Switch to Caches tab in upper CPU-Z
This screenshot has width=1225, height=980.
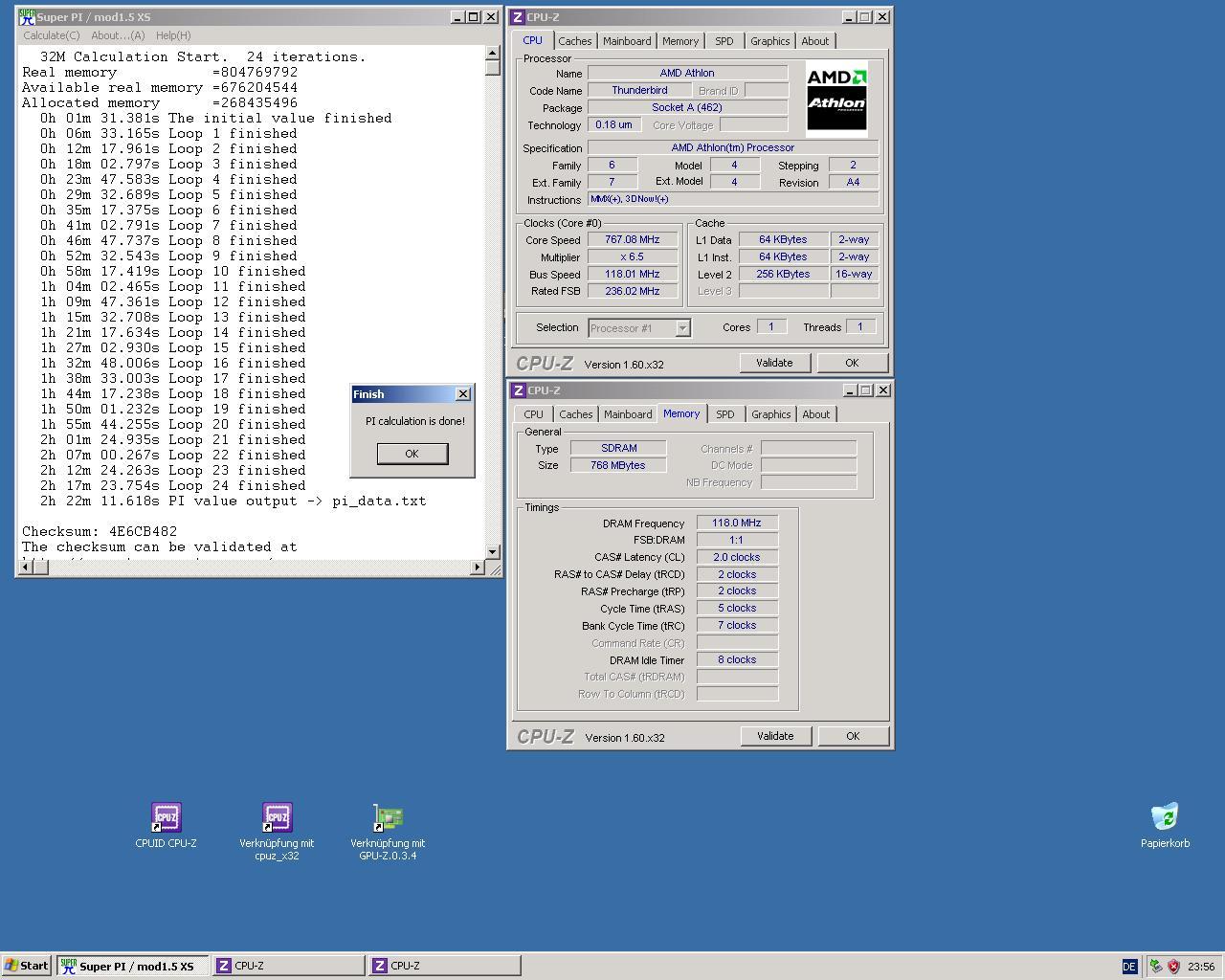(x=574, y=41)
